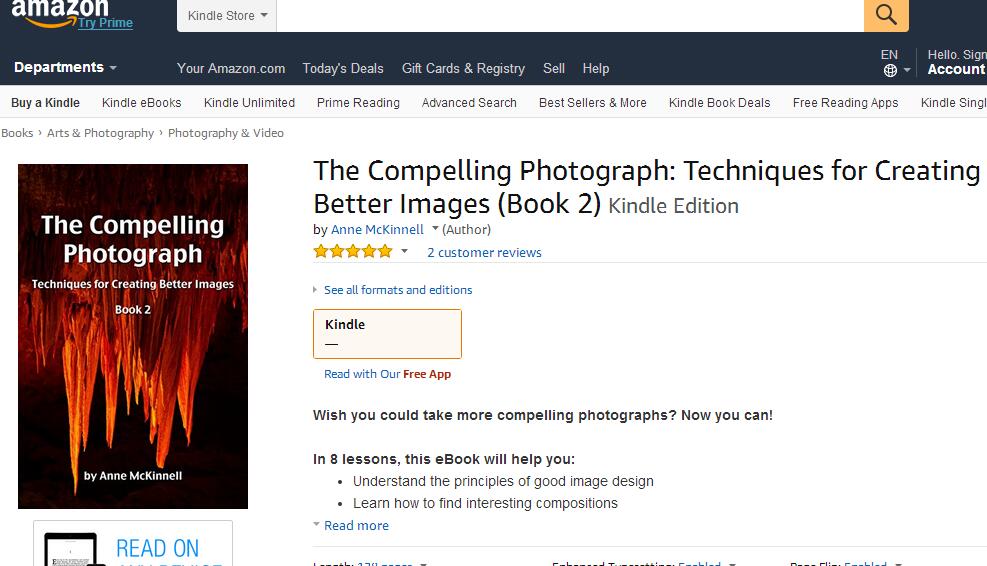Open Advanced Search tab
This screenshot has height=566, width=987.
point(469,103)
